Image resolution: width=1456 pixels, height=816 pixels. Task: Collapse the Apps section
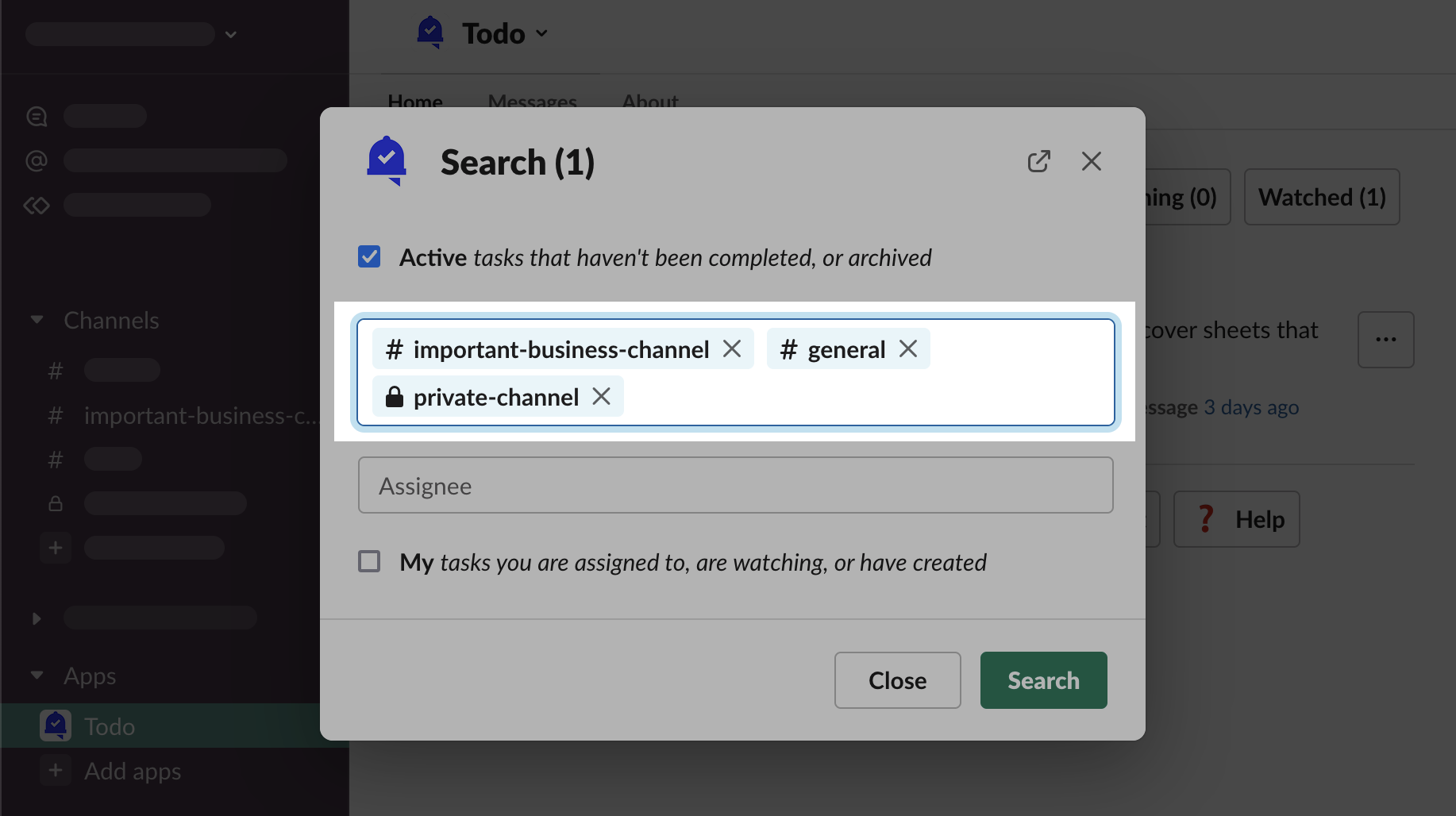tap(37, 676)
